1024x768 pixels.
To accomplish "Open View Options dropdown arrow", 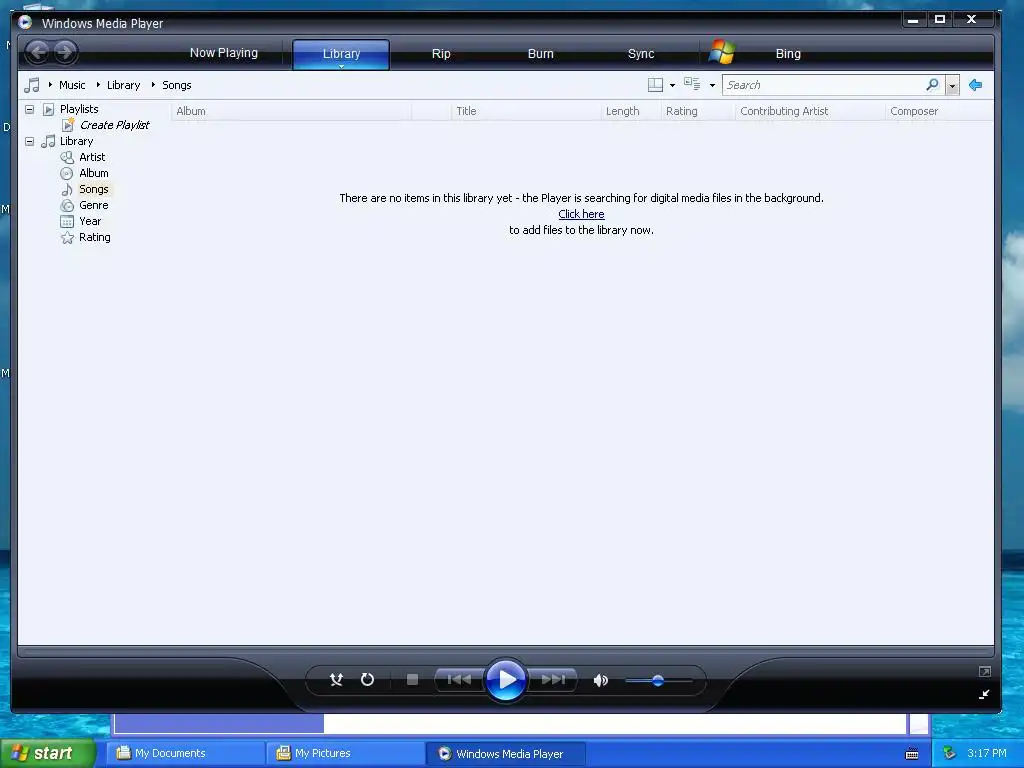I will [712, 86].
